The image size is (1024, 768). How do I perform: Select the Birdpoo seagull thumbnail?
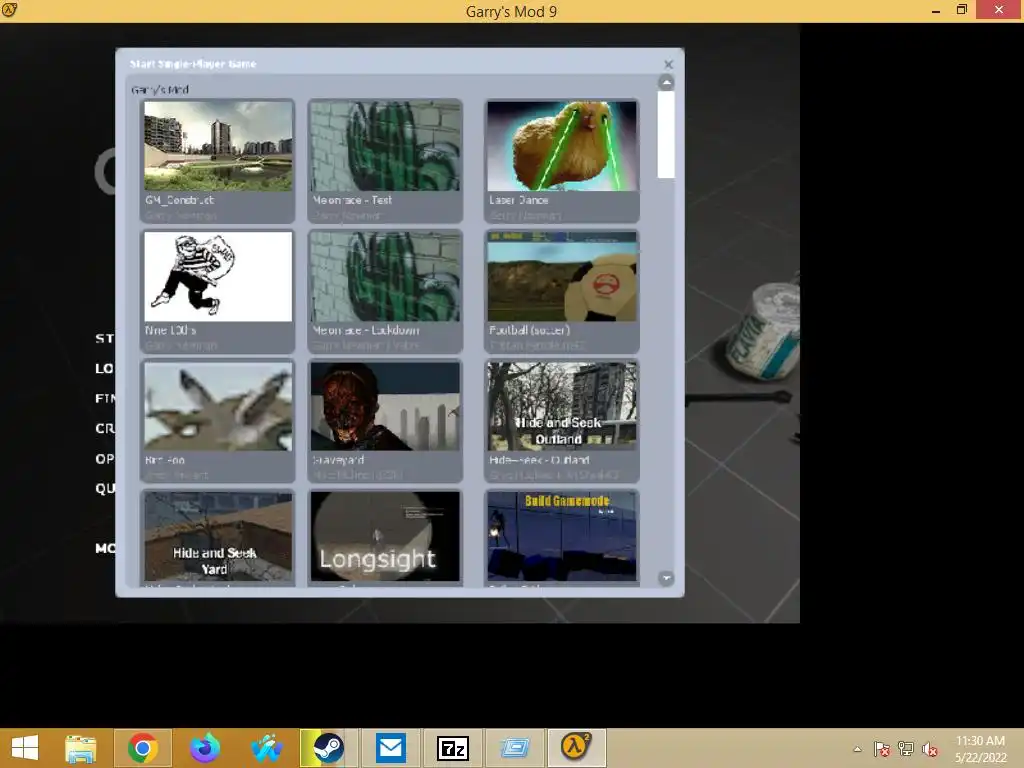(x=218, y=406)
